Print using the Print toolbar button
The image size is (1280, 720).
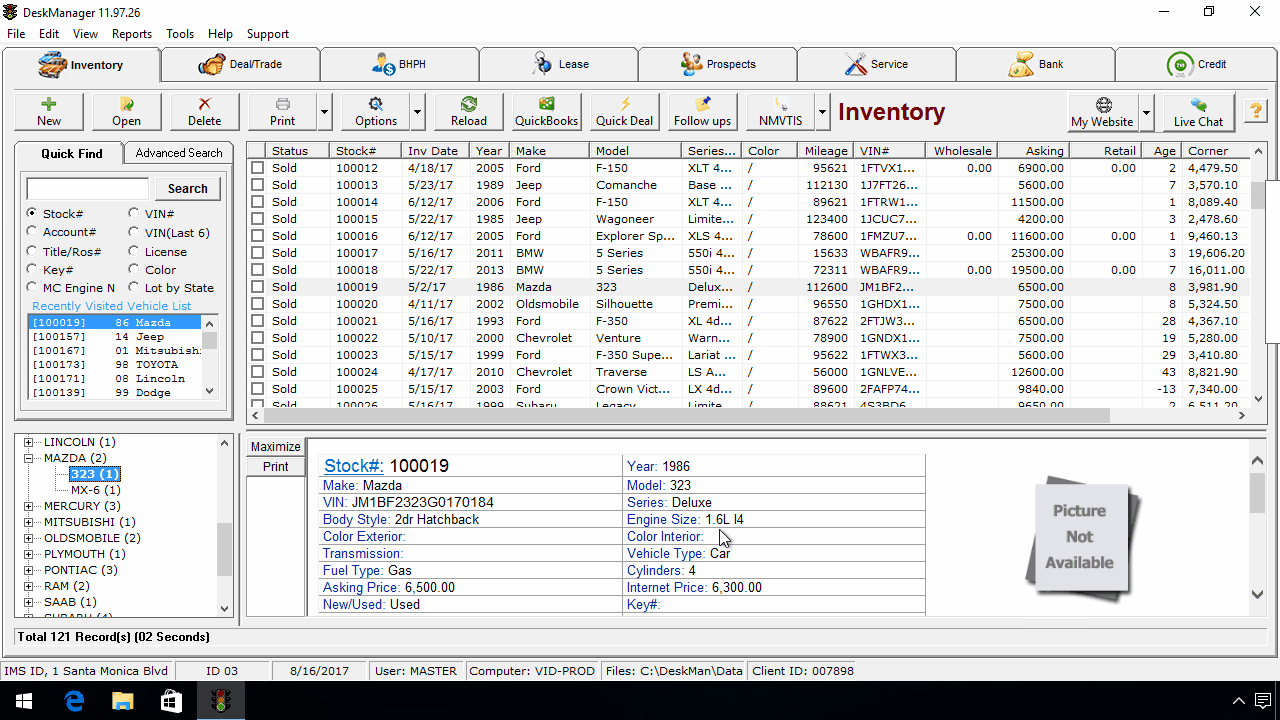tap(283, 111)
